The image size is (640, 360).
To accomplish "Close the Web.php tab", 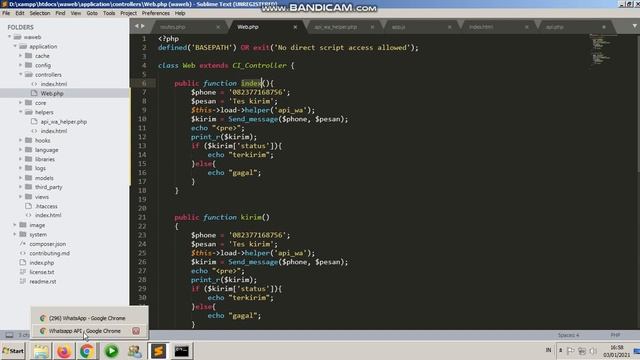I will [295, 27].
